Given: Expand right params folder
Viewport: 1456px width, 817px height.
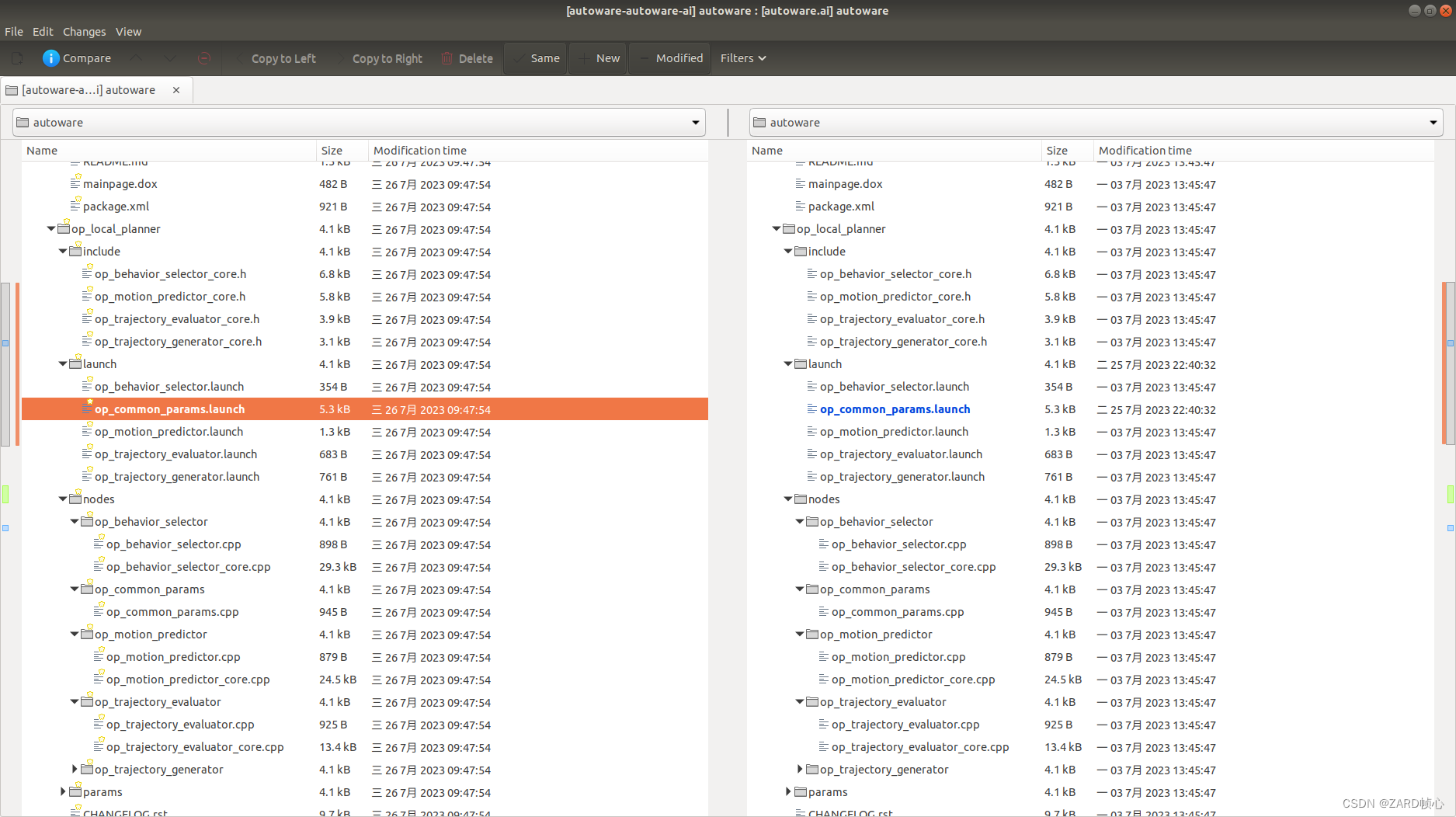Looking at the screenshot, I should coord(788,791).
